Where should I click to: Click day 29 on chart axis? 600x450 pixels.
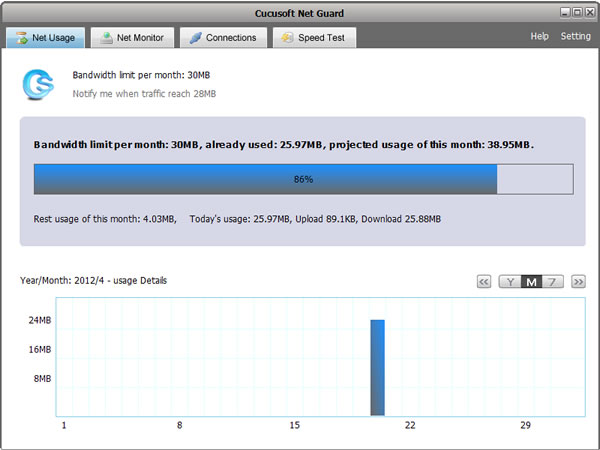525,425
